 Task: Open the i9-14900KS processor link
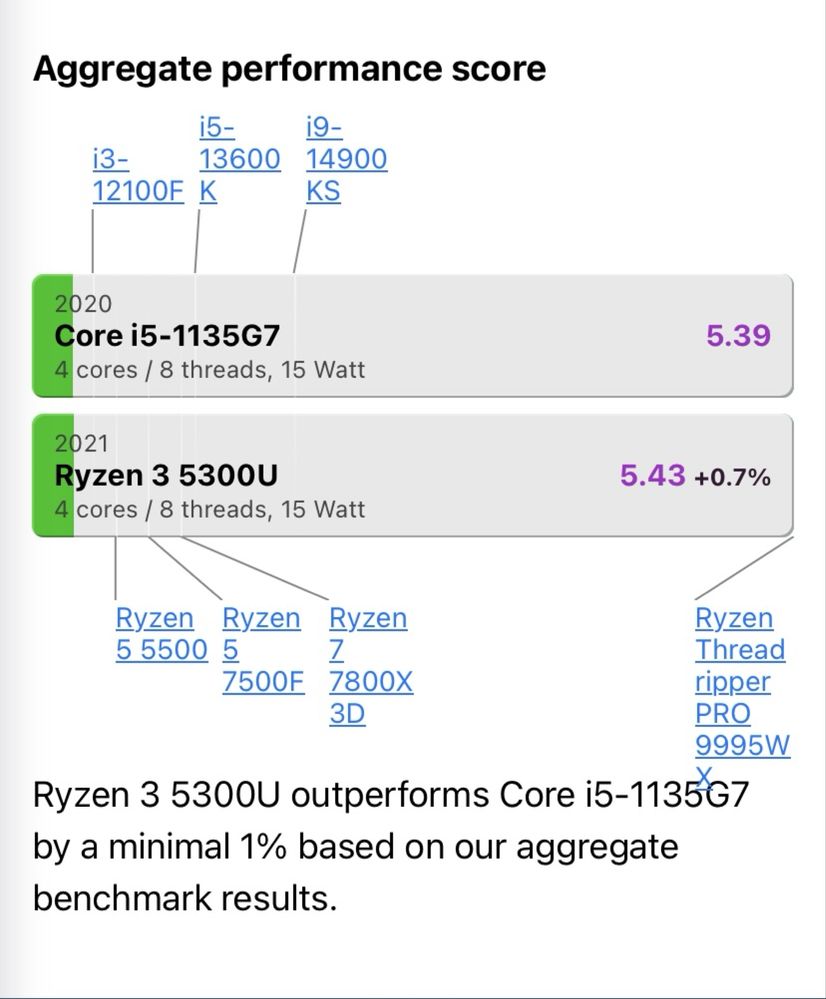(346, 159)
